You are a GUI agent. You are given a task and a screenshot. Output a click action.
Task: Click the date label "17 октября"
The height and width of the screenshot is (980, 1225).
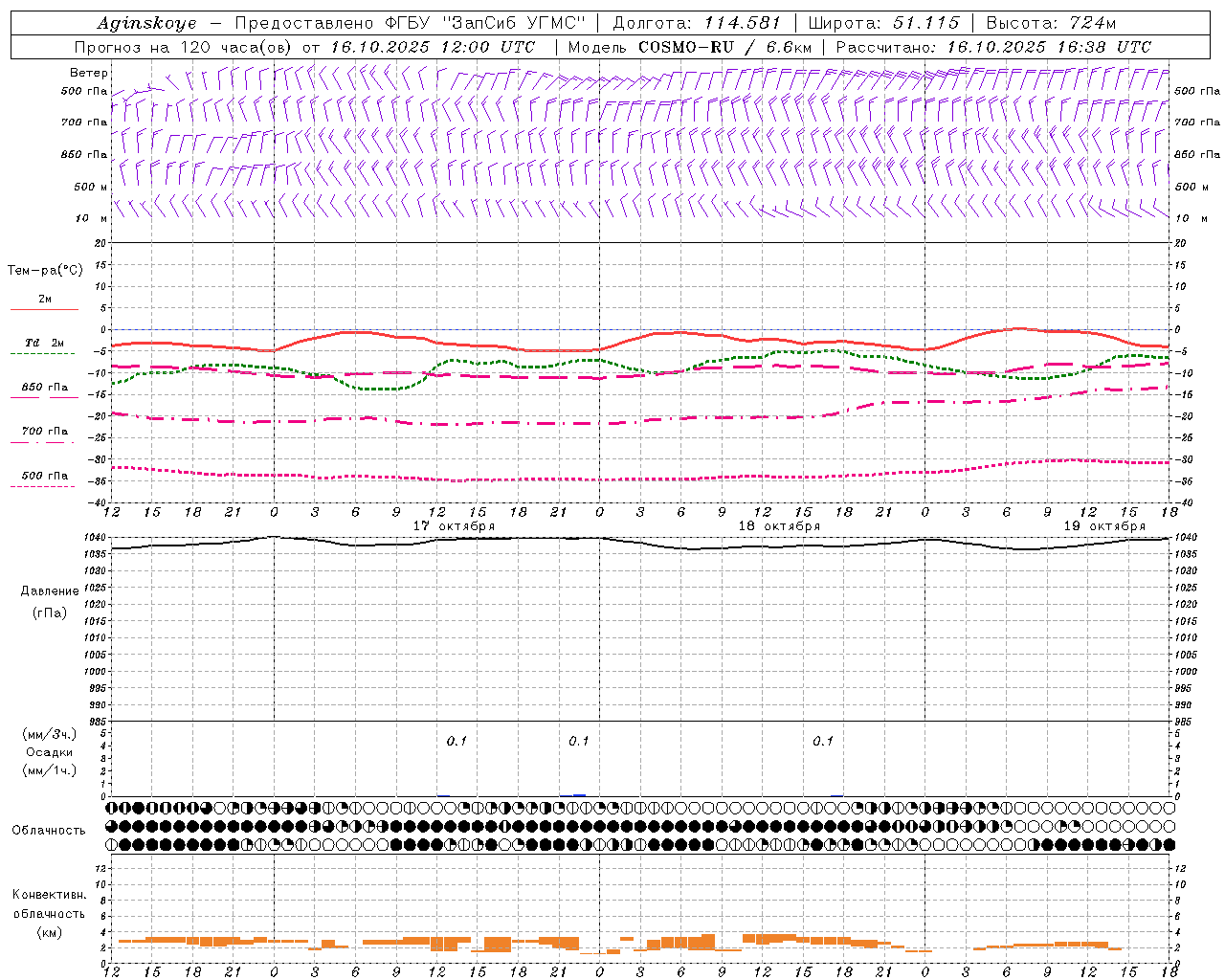[454, 526]
